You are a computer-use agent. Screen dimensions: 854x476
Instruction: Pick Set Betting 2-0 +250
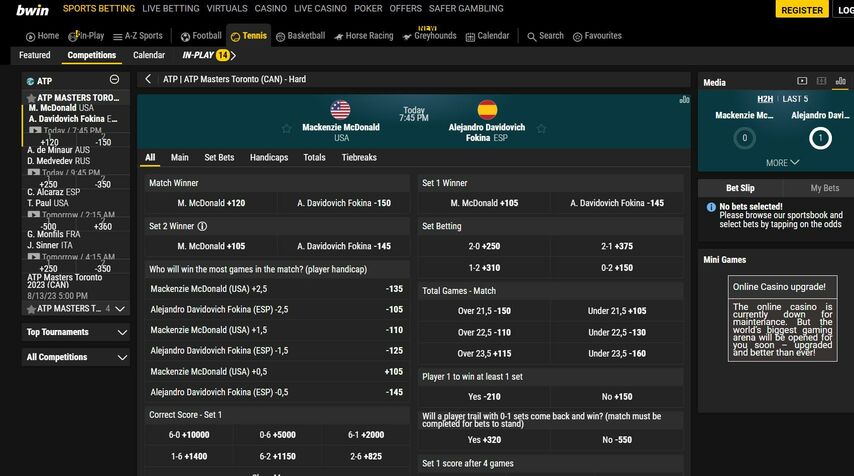[484, 246]
